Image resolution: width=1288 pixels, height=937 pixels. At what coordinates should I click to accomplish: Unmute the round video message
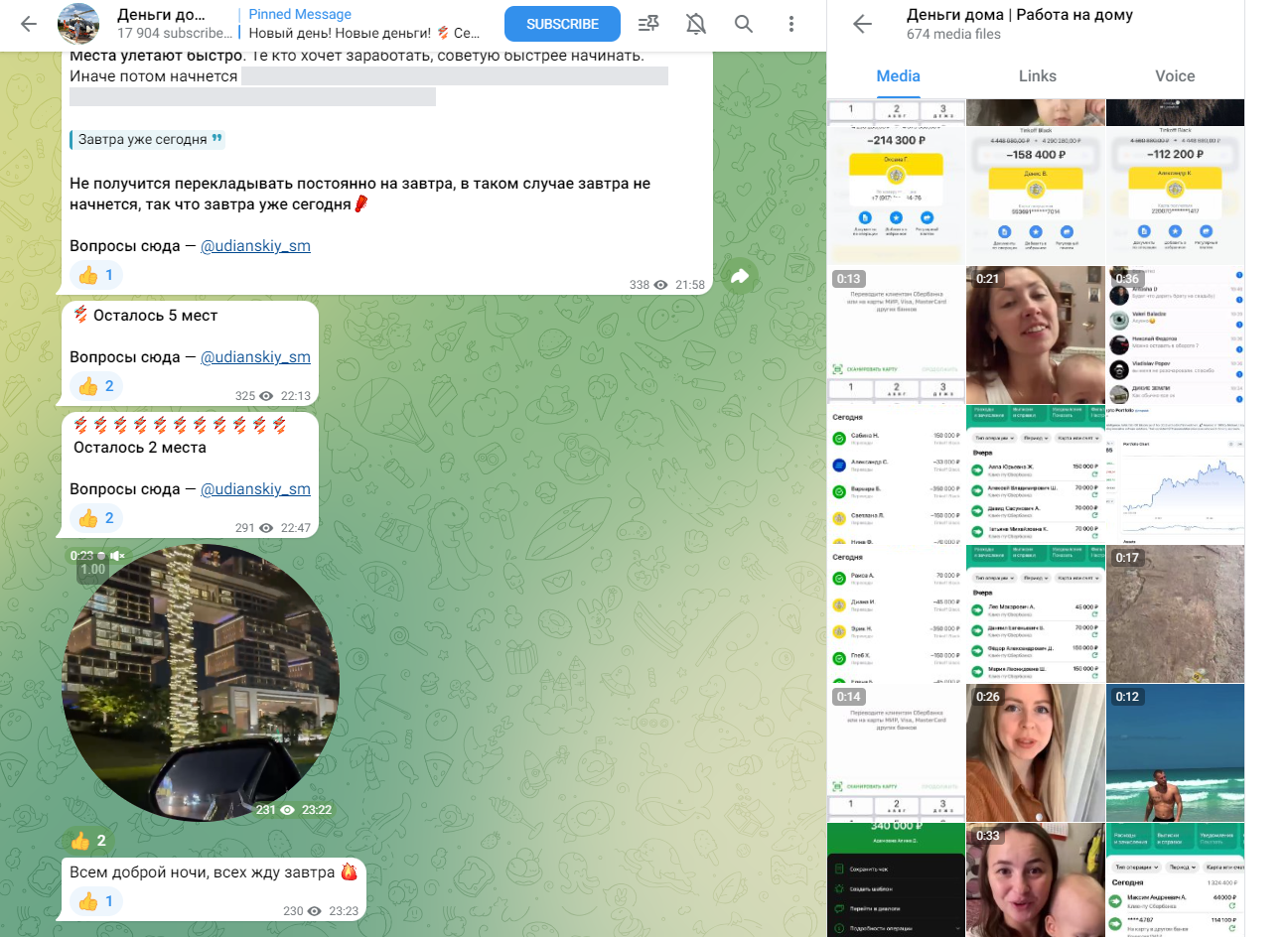[117, 556]
